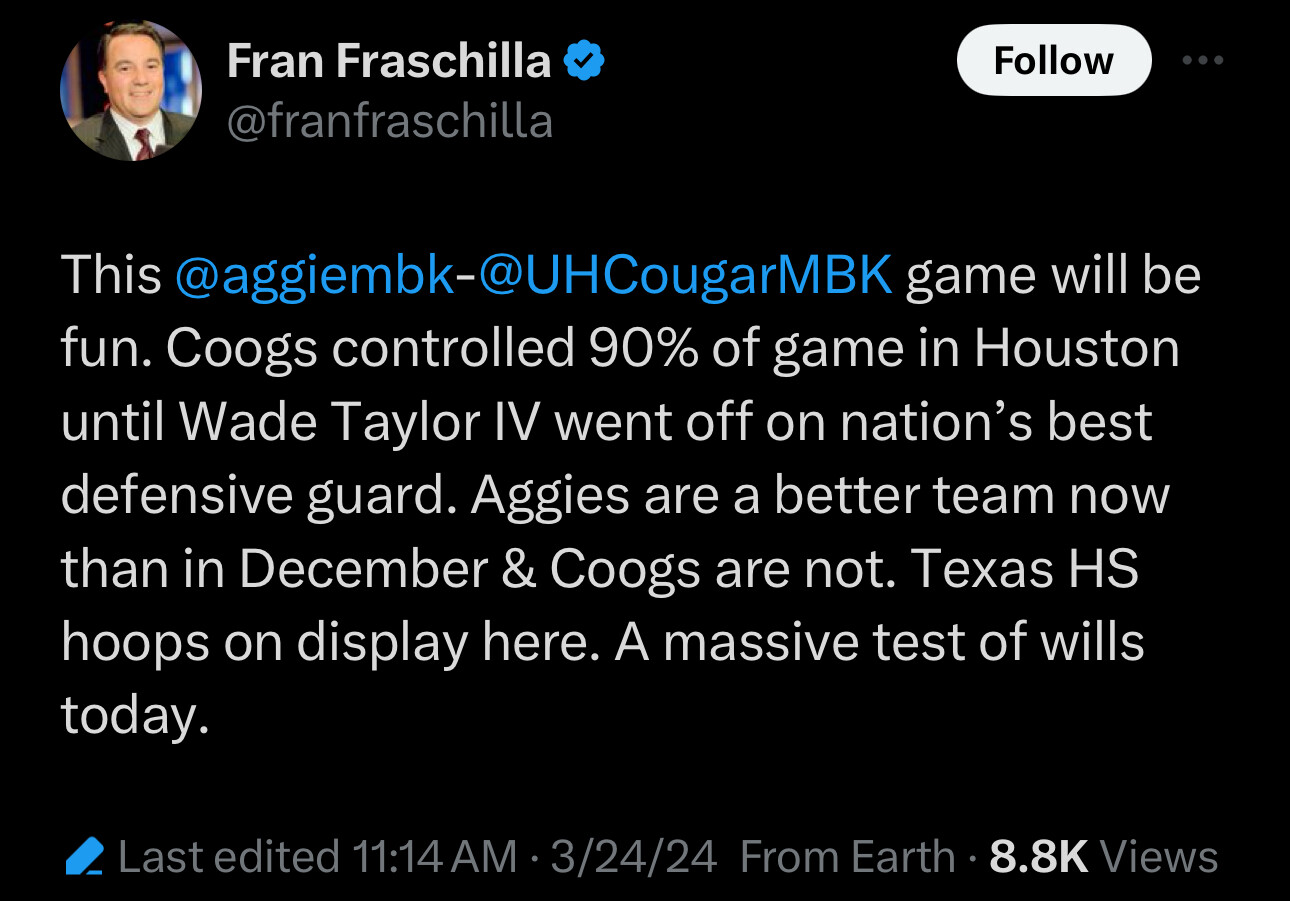
Task: Follow Fran Fraschilla
Action: coord(1054,61)
